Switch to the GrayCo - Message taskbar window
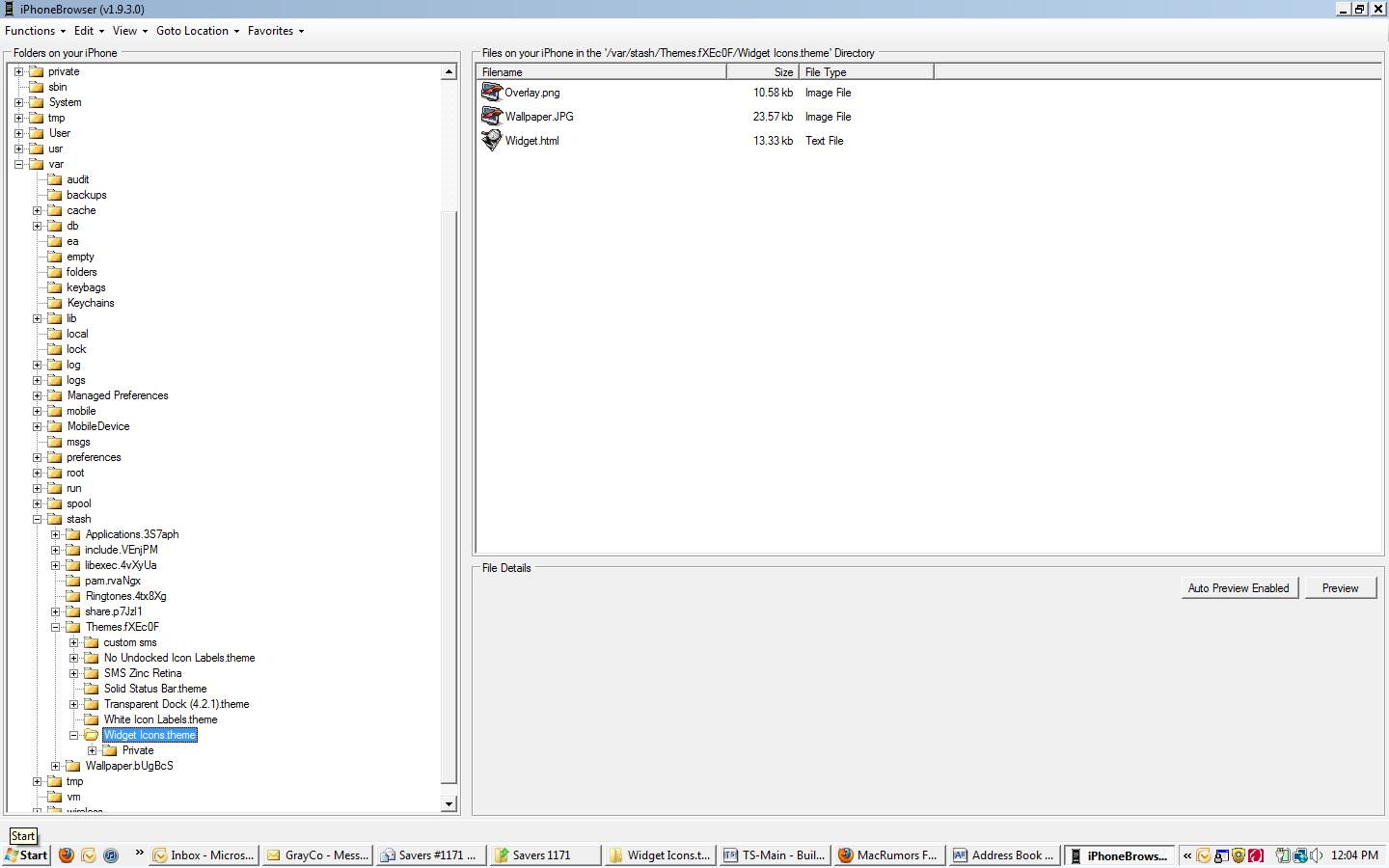 tap(317, 855)
